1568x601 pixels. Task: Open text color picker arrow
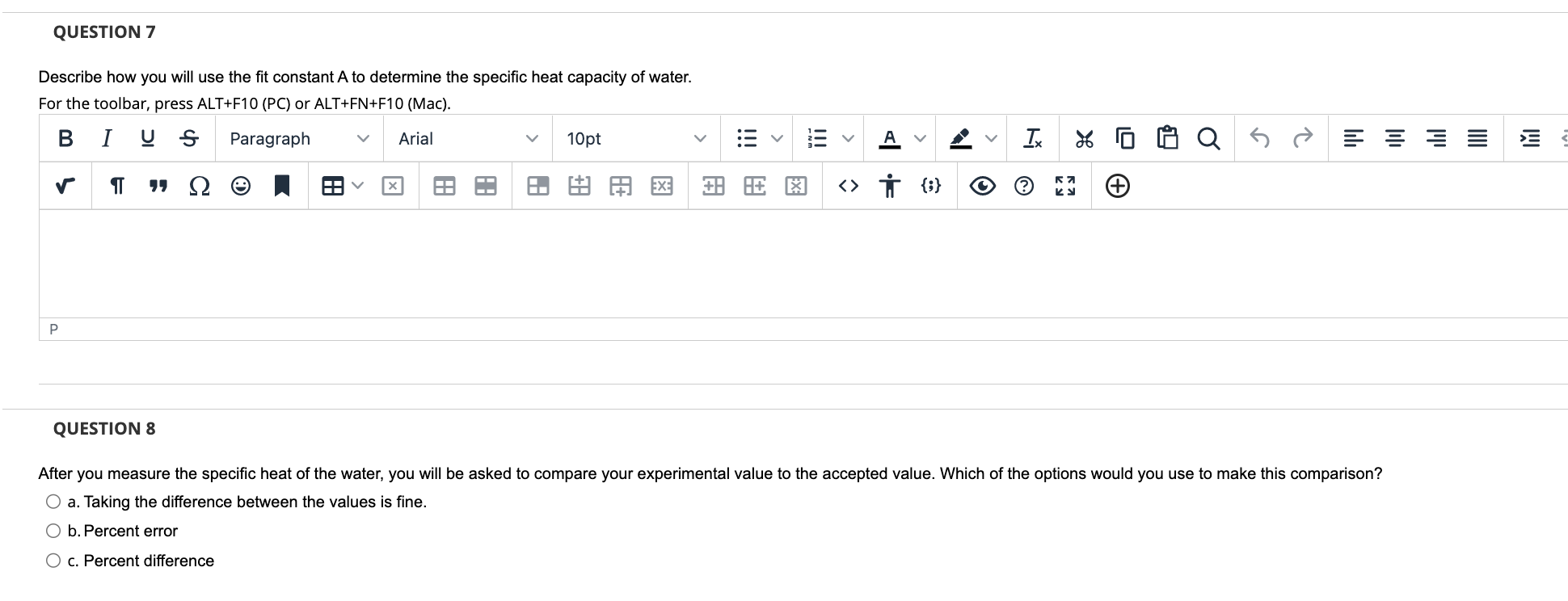[920, 139]
